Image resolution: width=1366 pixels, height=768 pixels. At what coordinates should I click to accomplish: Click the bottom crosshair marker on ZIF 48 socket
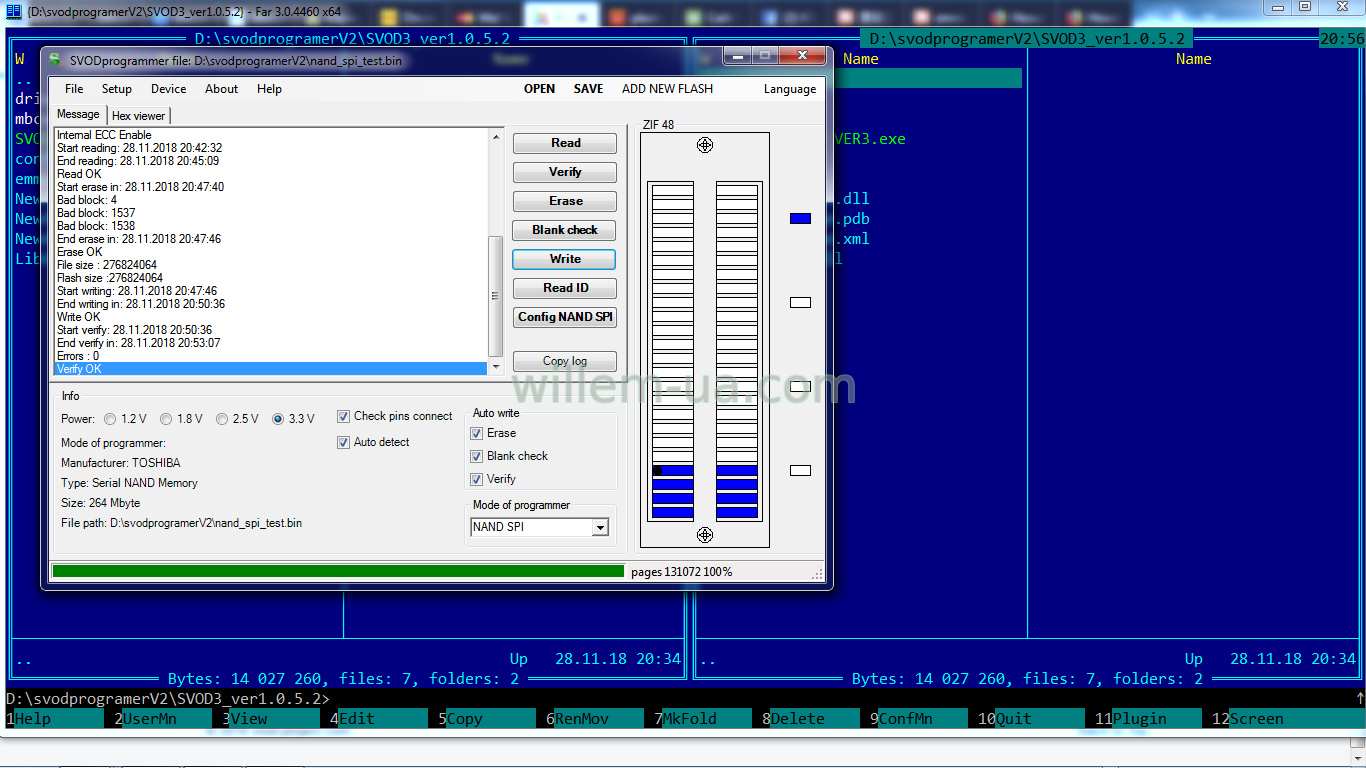(705, 535)
